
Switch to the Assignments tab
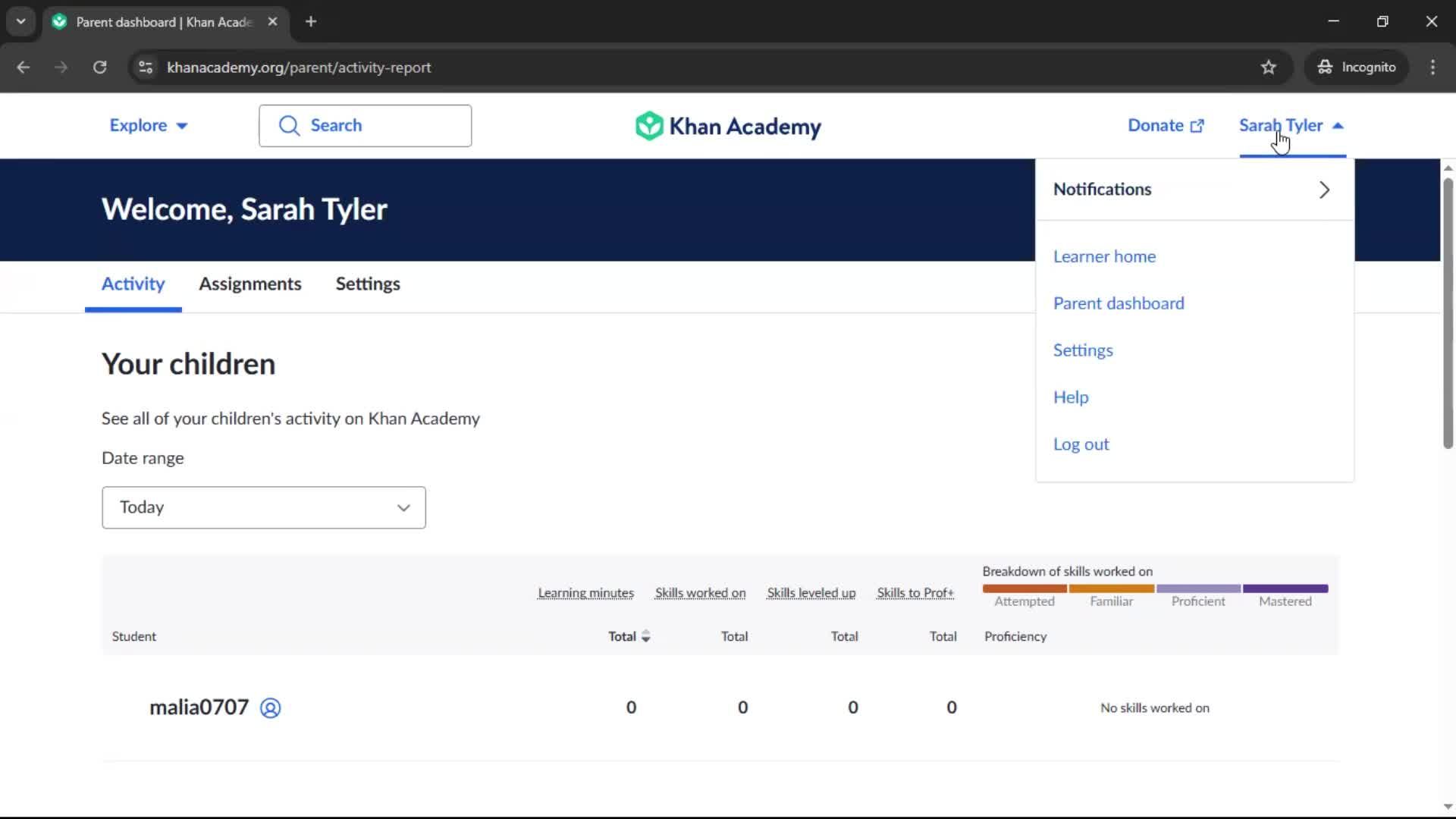click(250, 284)
